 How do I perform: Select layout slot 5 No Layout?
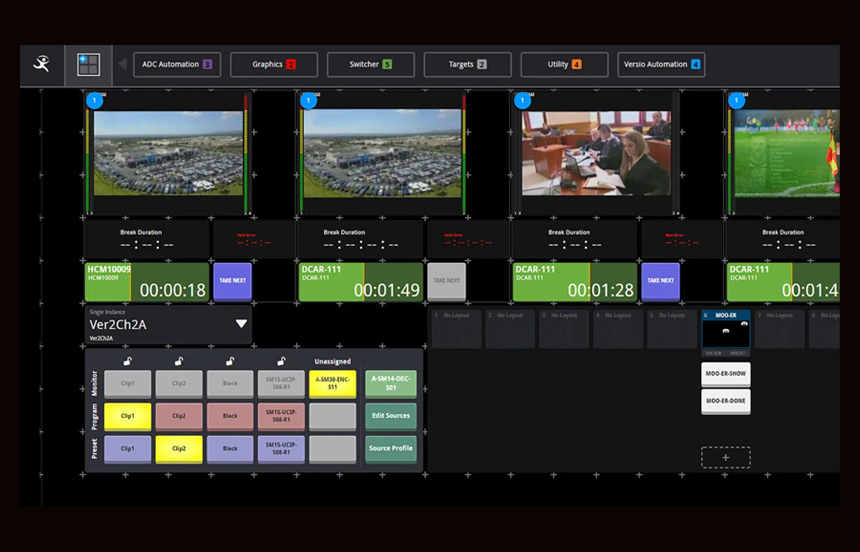pyautogui.click(x=672, y=329)
